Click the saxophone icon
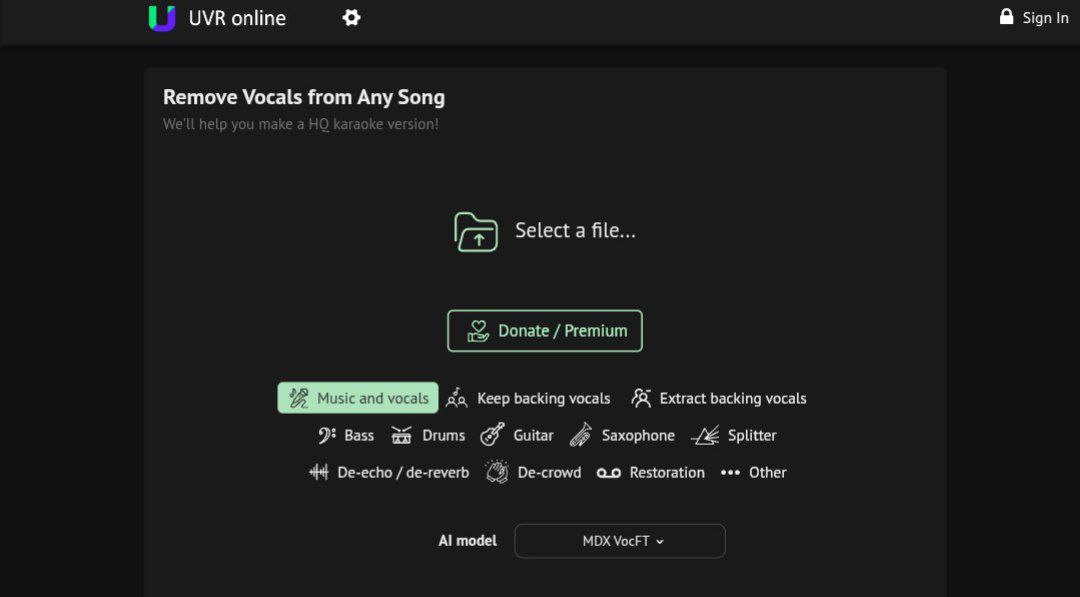 [581, 435]
